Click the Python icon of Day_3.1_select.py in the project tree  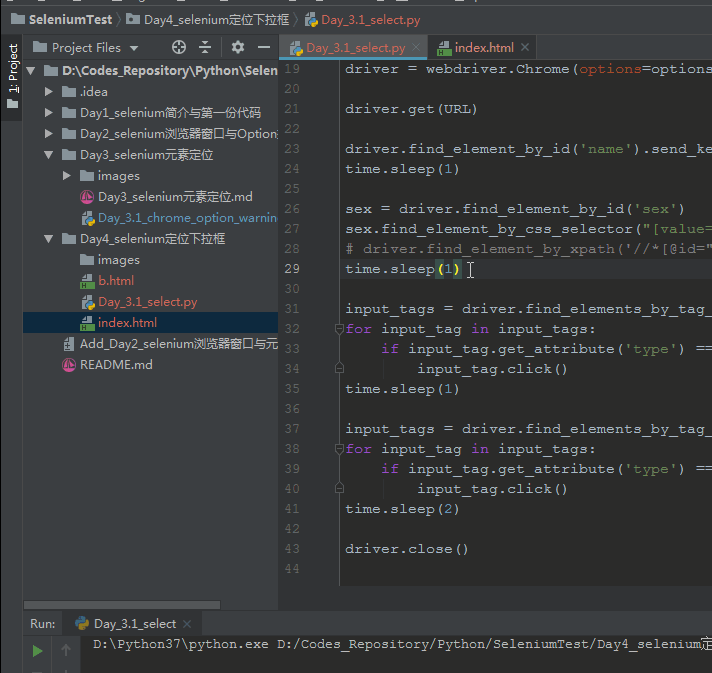(87, 302)
